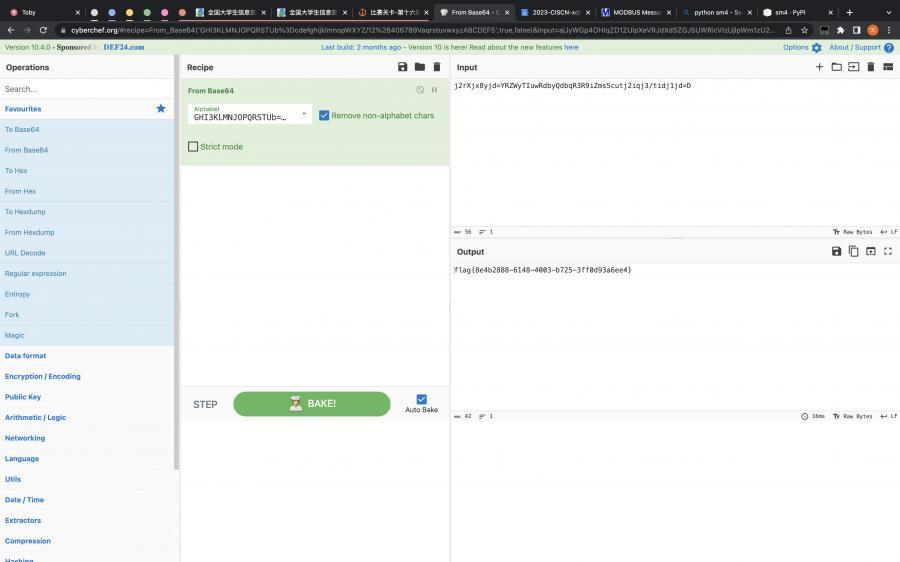Open the new features 'here' link

pyautogui.click(x=571, y=47)
